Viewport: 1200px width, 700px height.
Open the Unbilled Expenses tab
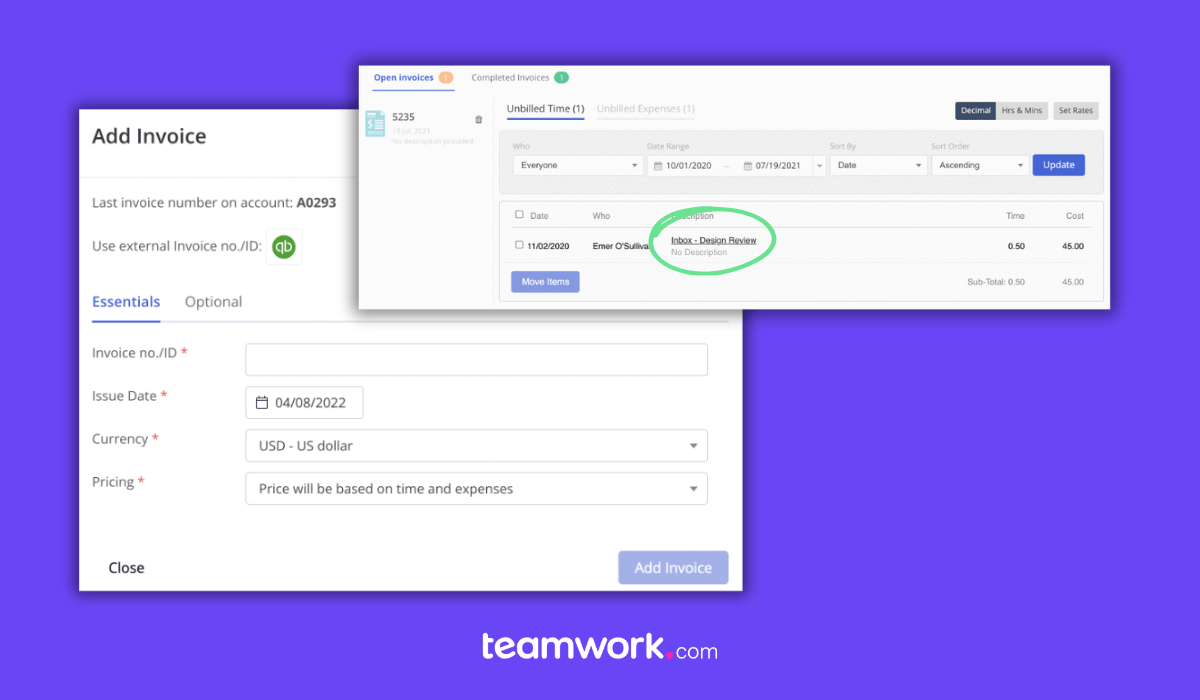click(645, 109)
